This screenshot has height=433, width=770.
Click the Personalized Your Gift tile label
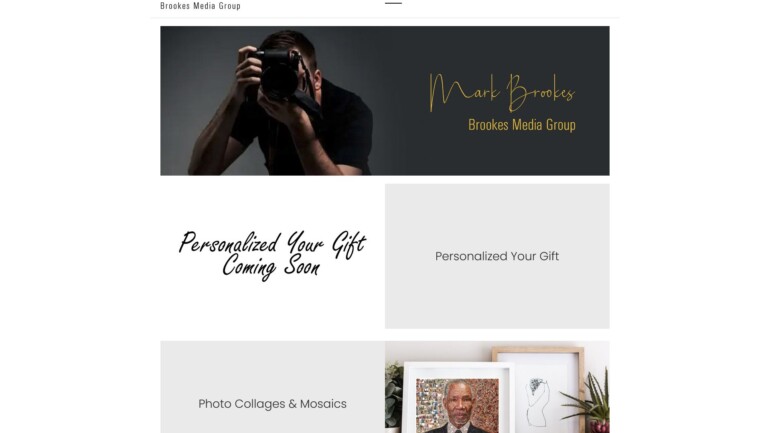pos(497,256)
